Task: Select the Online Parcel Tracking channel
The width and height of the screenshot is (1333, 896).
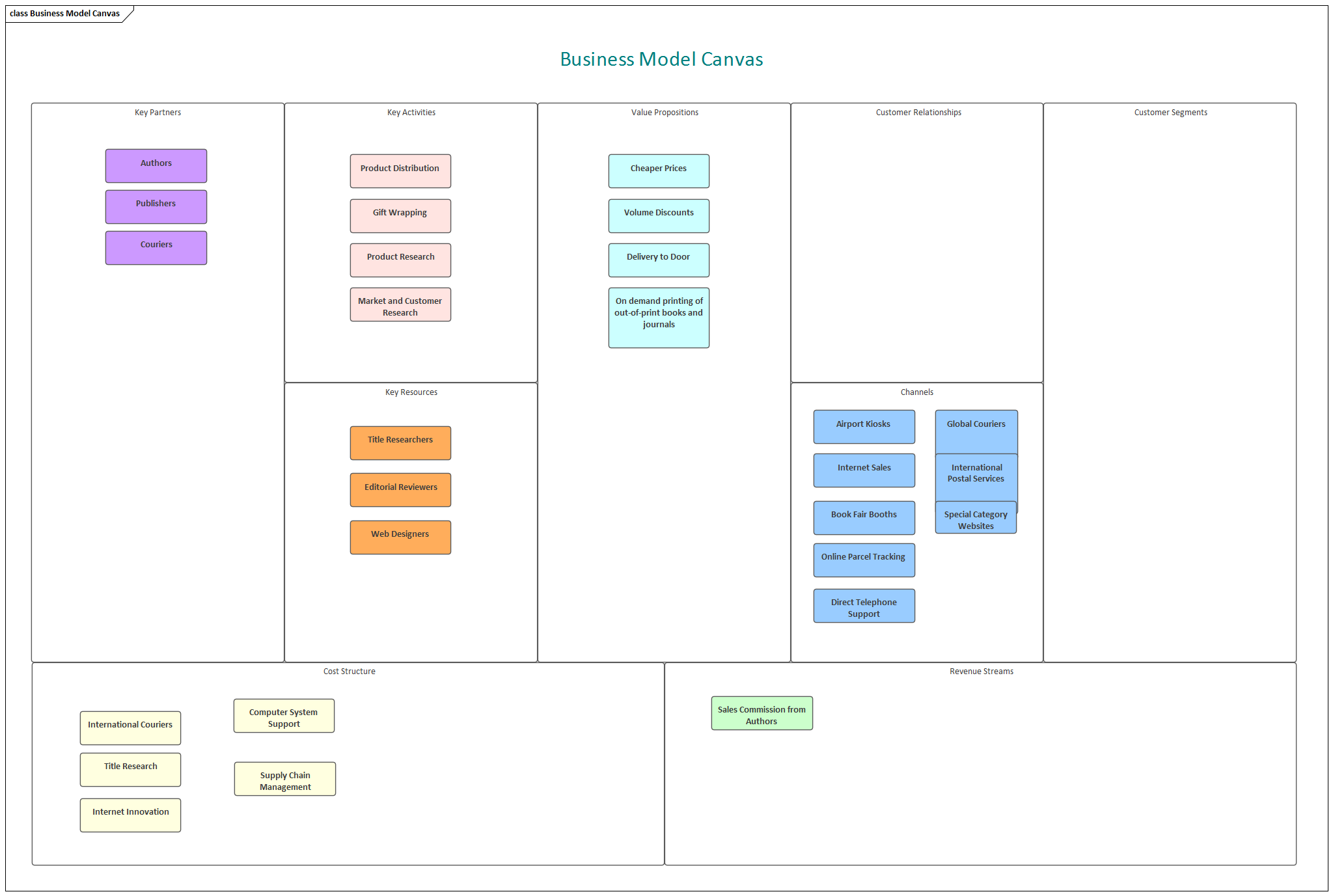Action: 864,560
